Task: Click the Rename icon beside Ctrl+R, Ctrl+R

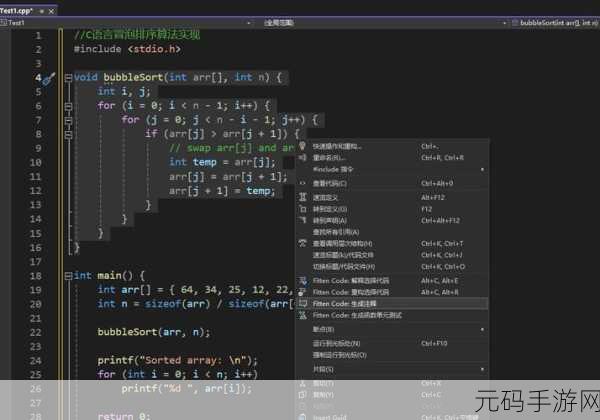Action: 302,158
